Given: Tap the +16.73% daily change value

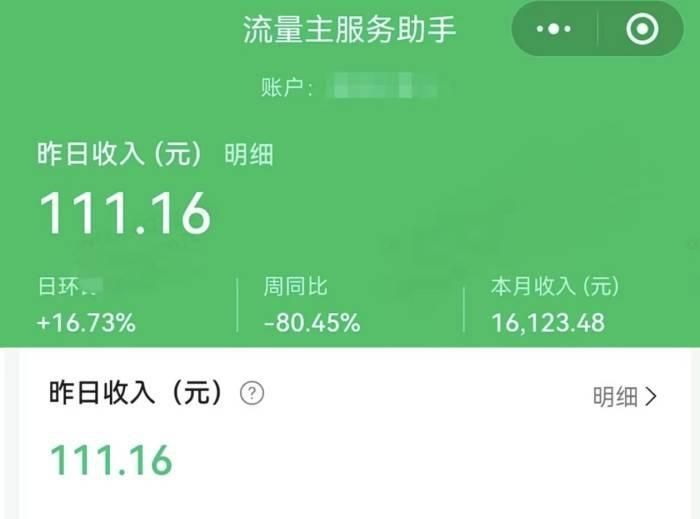Looking at the screenshot, I should coord(87,323).
